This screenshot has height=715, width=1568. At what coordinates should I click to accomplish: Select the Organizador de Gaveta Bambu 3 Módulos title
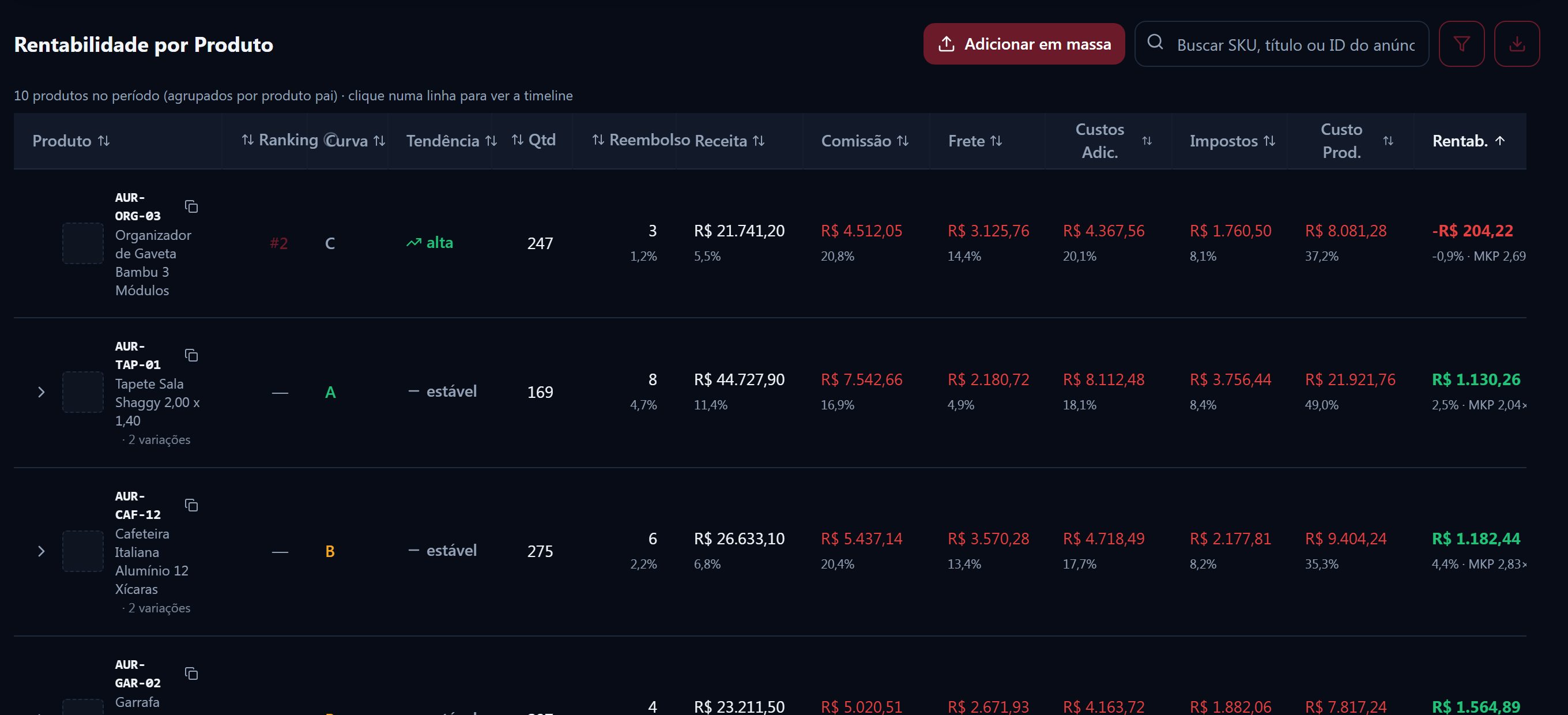[153, 262]
